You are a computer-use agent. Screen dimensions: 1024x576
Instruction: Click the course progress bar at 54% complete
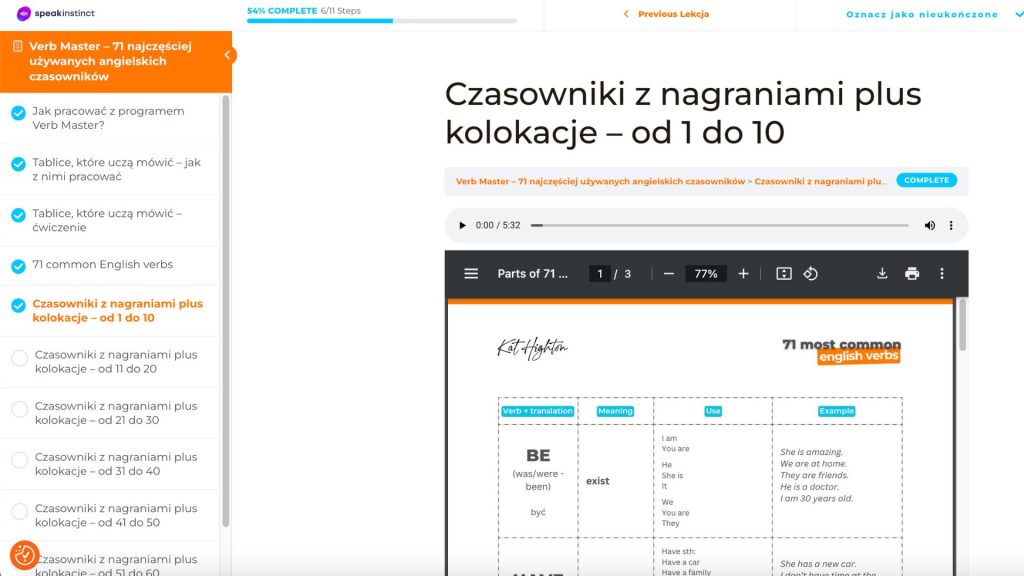381,21
